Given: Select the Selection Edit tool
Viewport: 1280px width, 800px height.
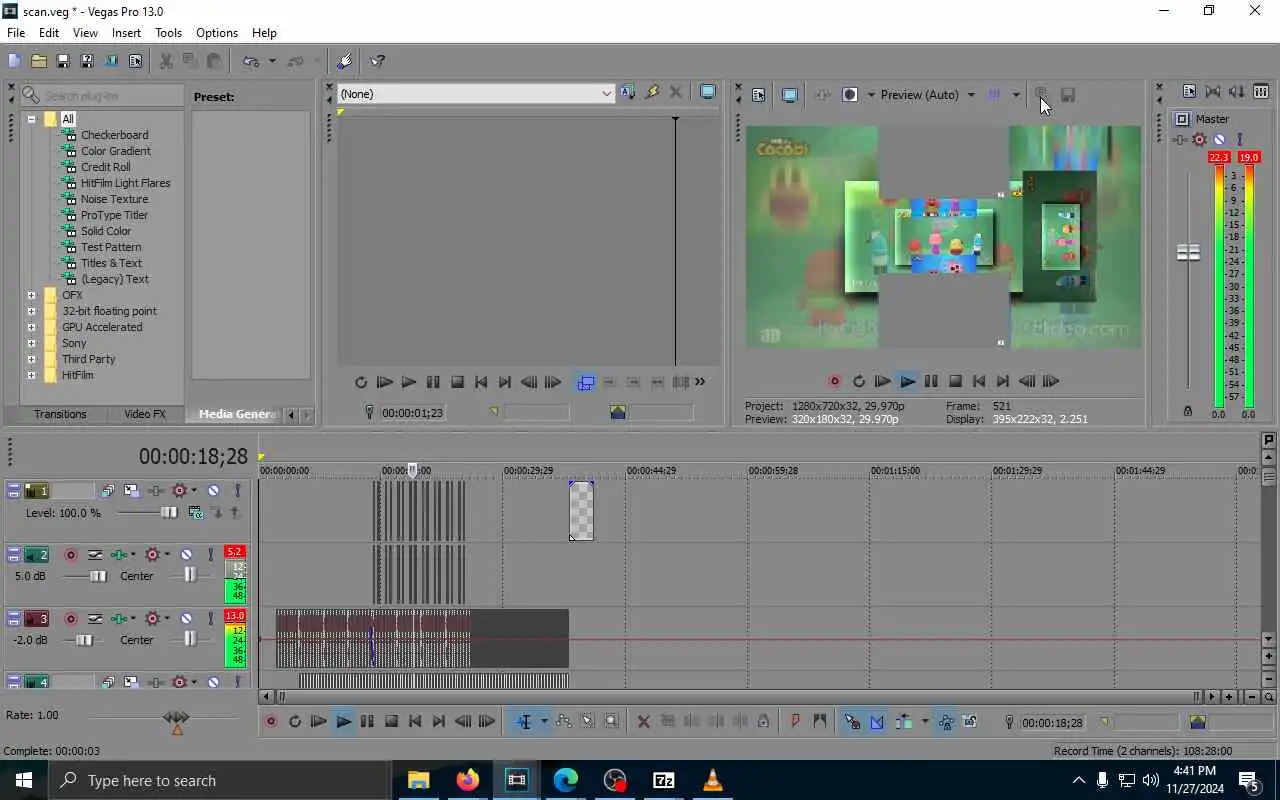Looking at the screenshot, I should 588,721.
